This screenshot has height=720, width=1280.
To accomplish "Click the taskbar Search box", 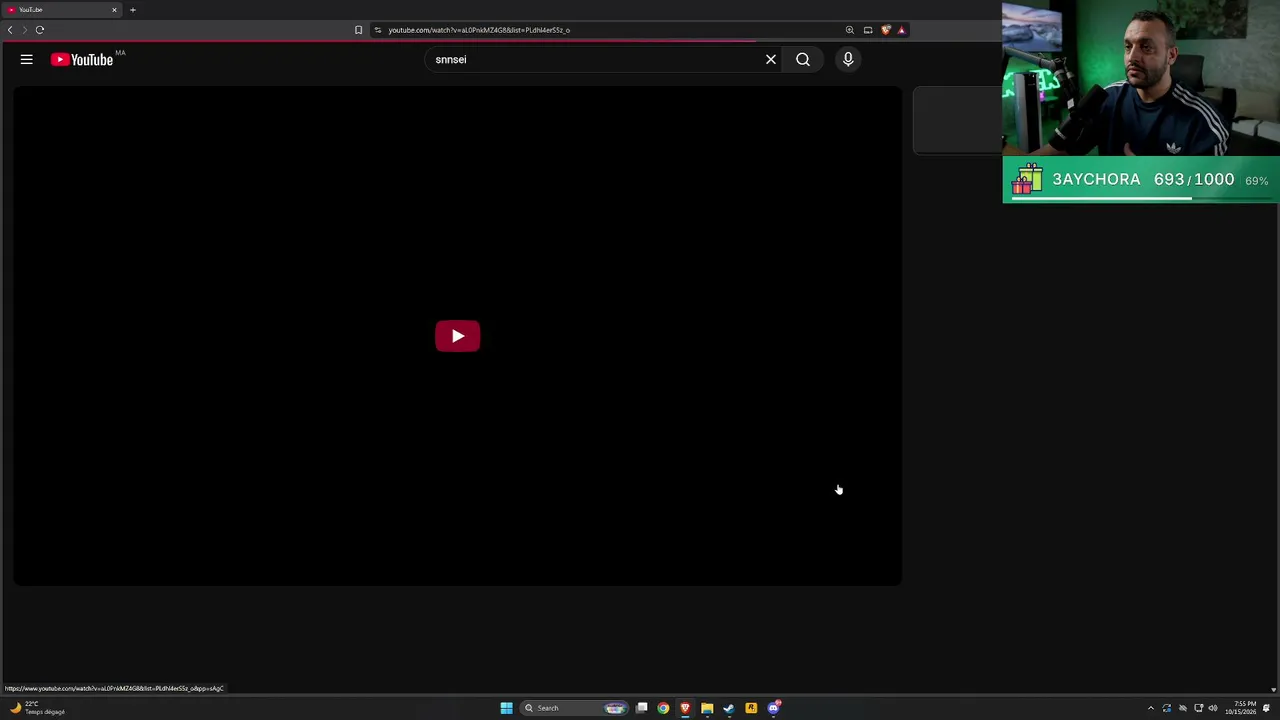I will pos(575,708).
